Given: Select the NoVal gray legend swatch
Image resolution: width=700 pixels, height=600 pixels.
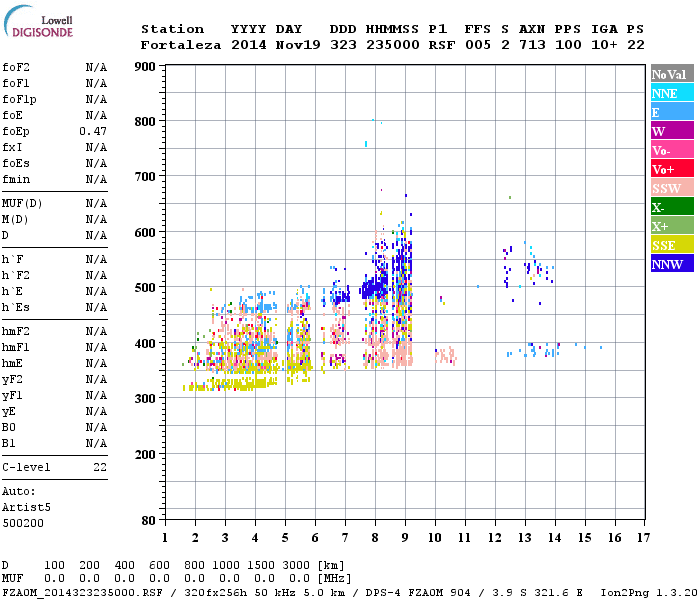Looking at the screenshot, I should tap(672, 74).
